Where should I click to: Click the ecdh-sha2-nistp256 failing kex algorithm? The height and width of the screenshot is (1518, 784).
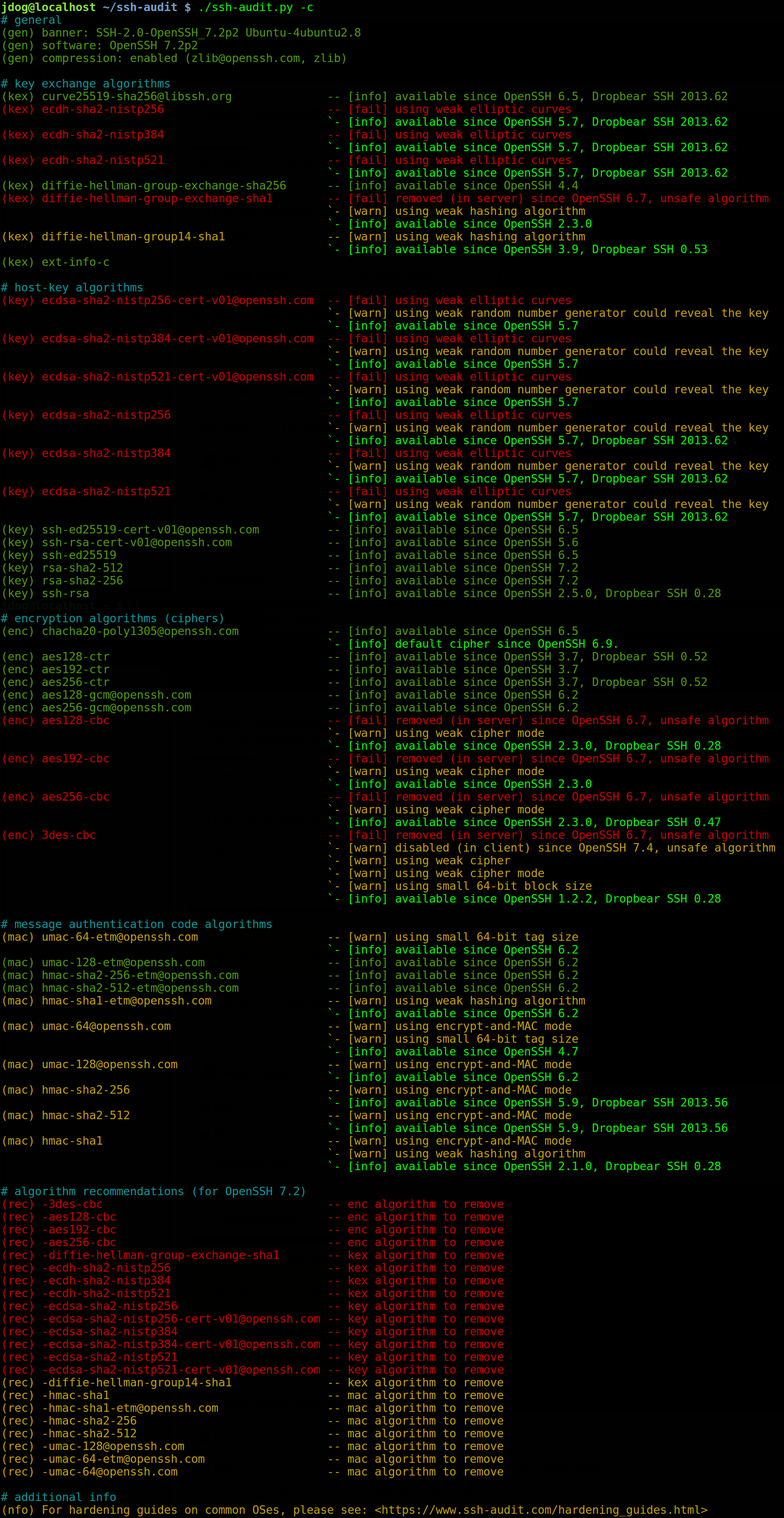click(103, 109)
